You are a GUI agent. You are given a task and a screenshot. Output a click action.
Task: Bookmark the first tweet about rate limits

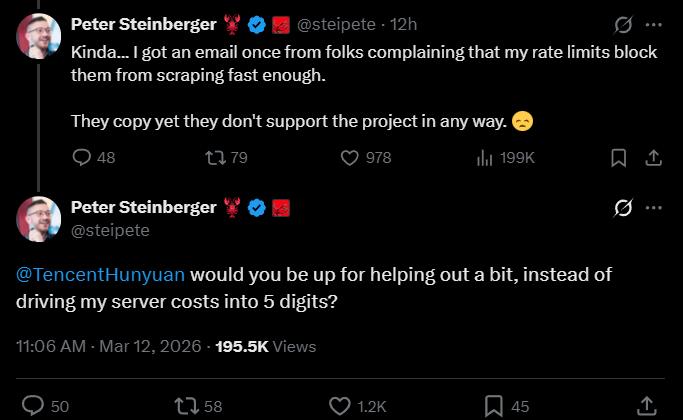(619, 157)
